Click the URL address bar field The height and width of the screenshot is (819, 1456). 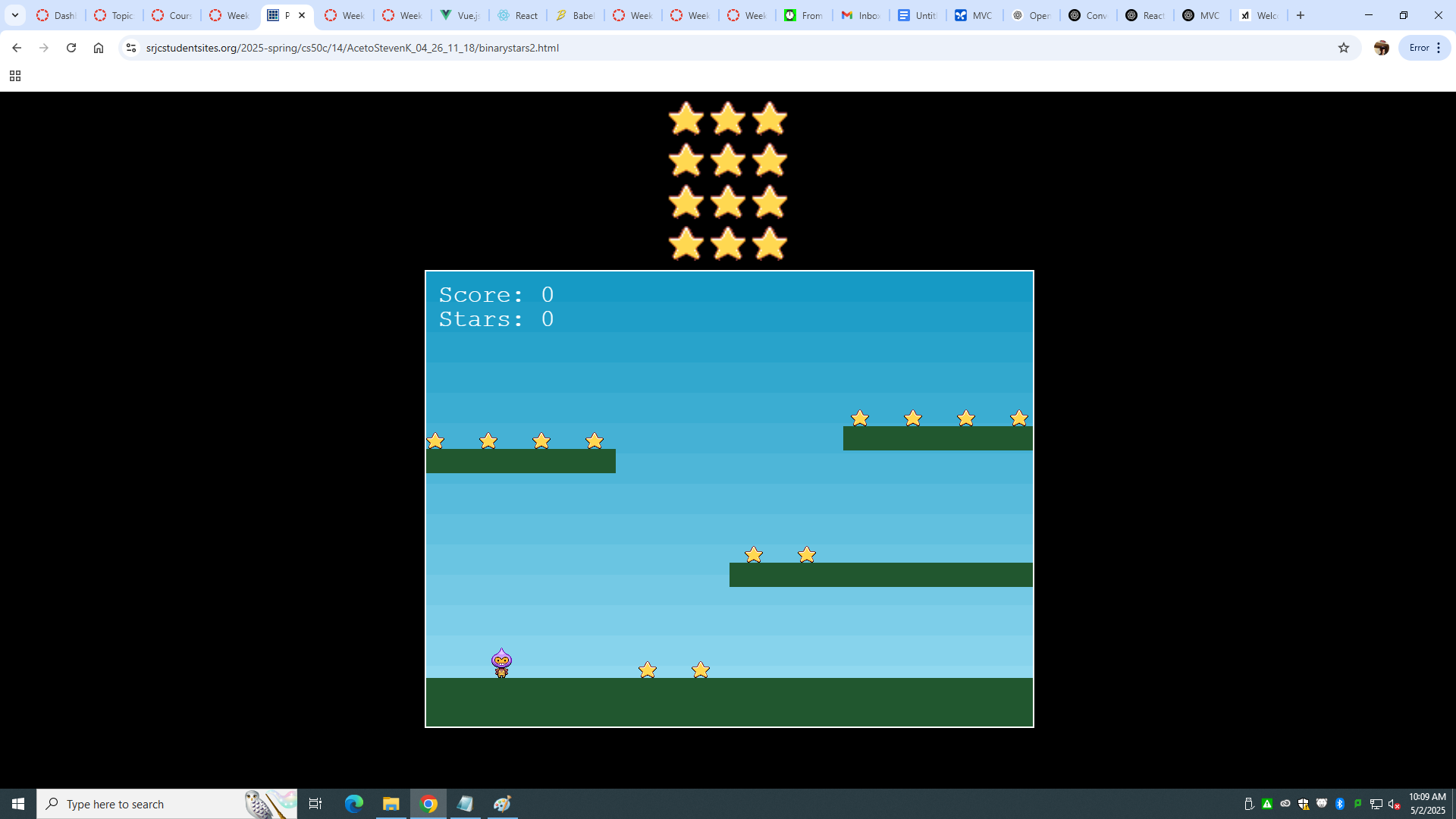(682, 48)
